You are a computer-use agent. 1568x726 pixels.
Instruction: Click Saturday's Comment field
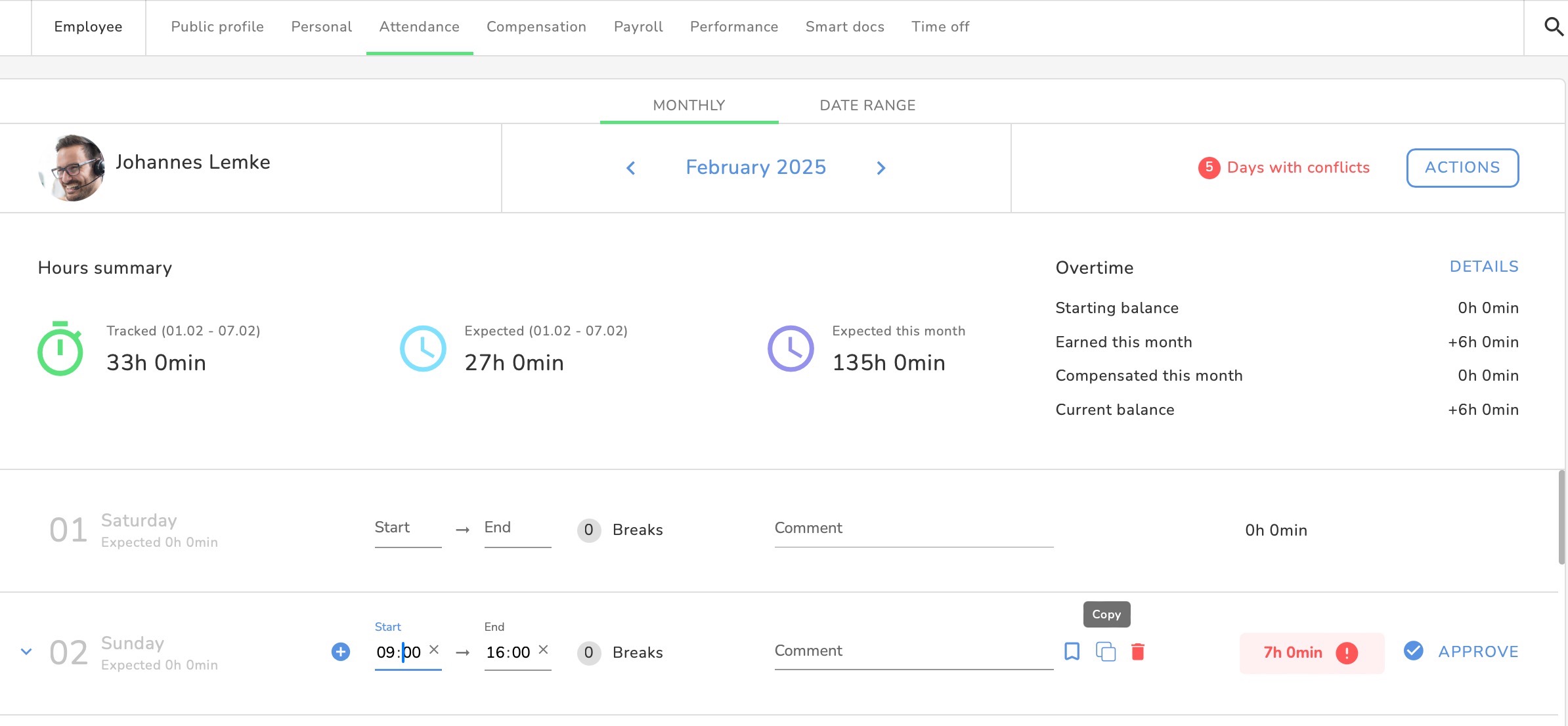913,528
